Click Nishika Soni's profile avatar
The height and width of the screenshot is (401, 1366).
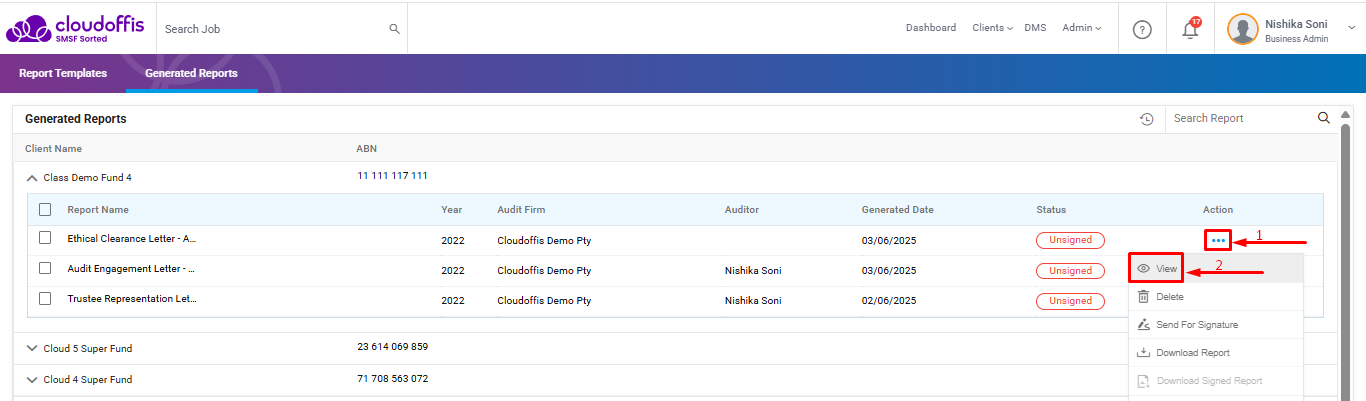(x=1243, y=29)
